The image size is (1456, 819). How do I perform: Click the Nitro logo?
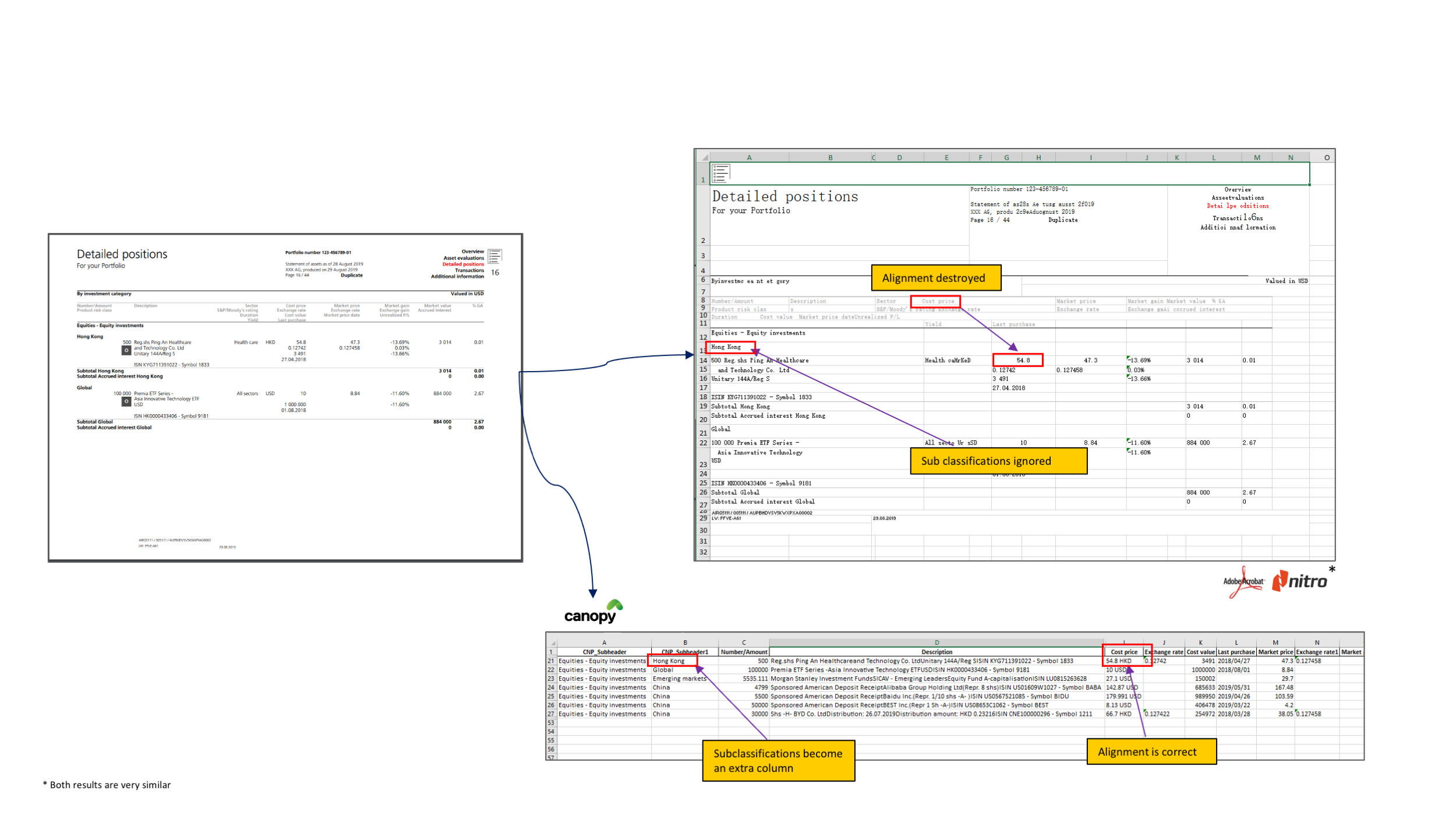tap(1300, 581)
